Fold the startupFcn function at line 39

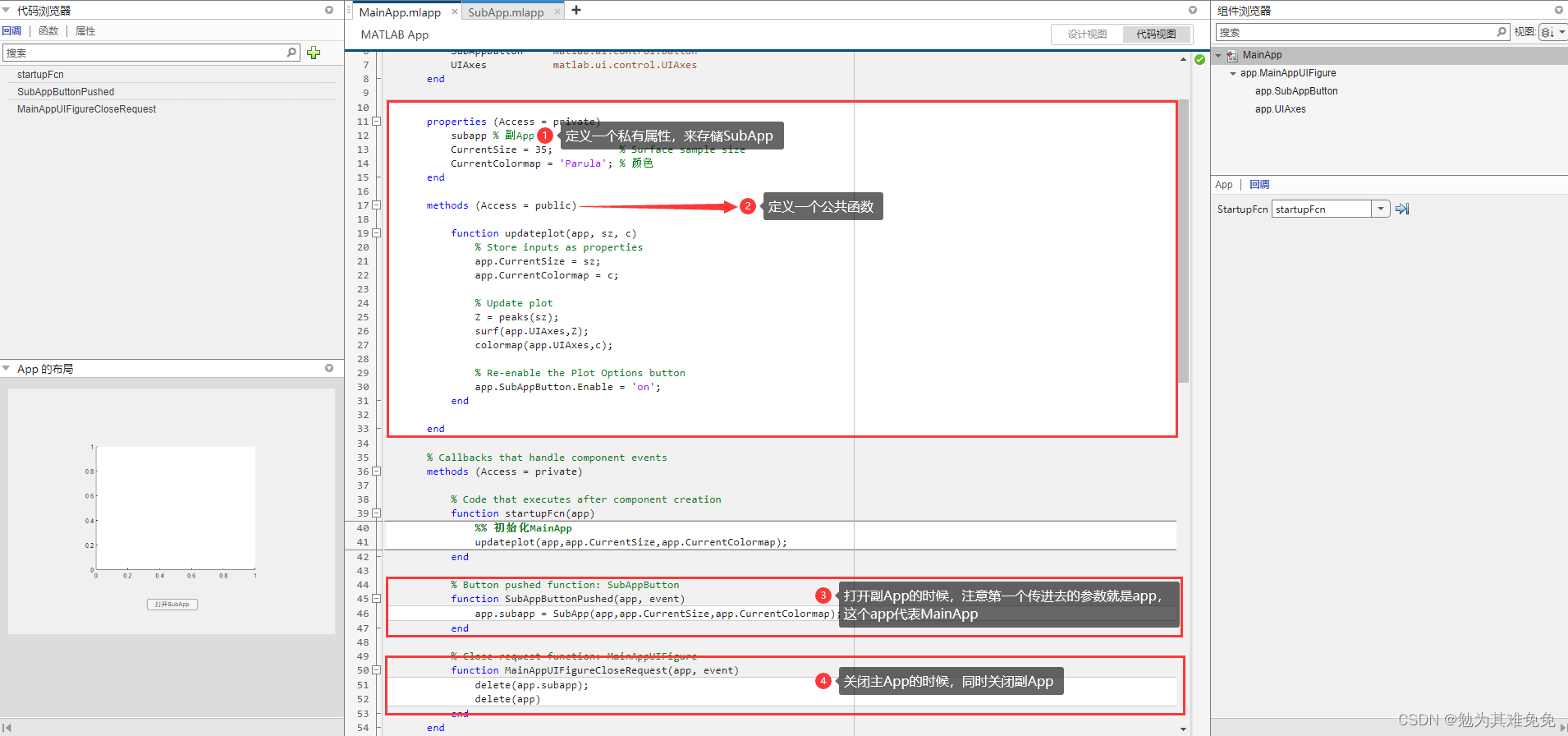[377, 513]
